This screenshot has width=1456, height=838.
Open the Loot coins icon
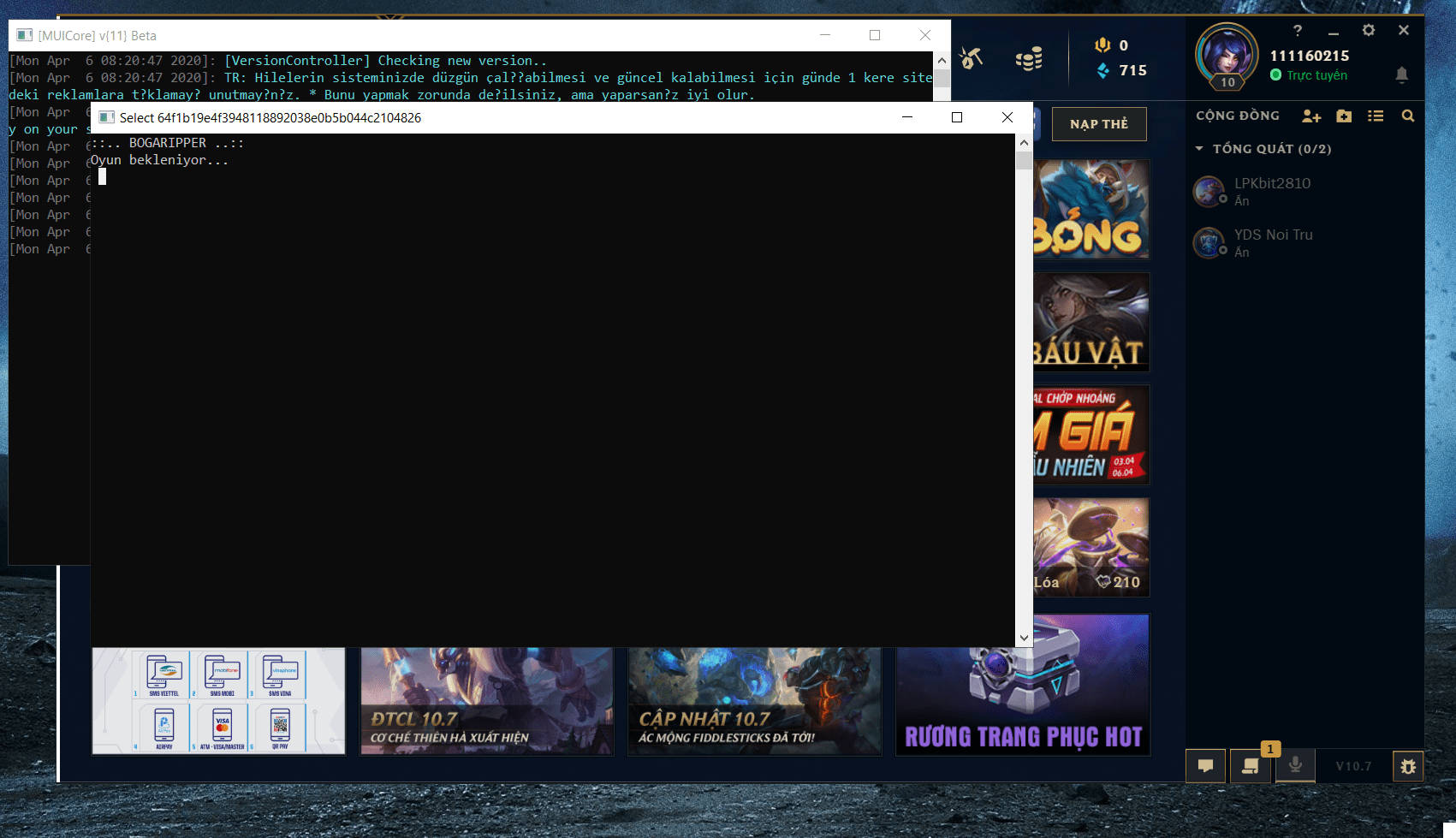point(1029,58)
